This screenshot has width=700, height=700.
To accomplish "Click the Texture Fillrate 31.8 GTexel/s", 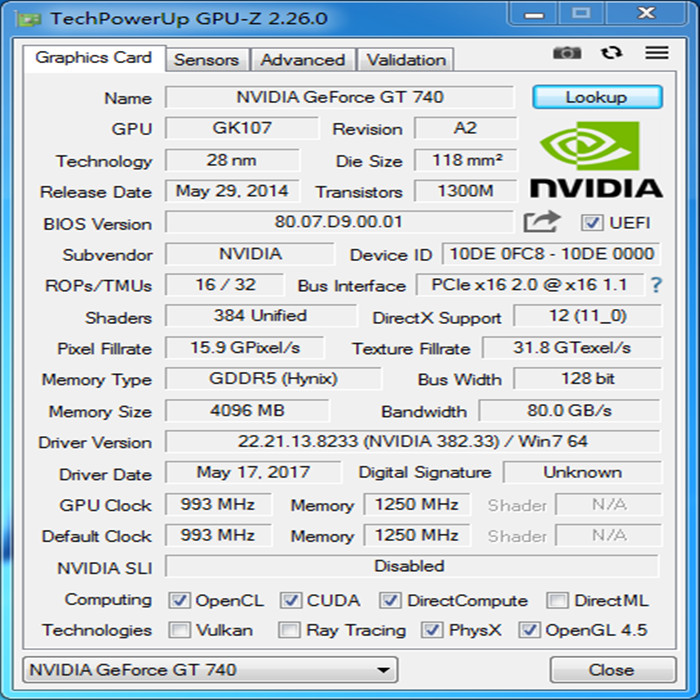I will pos(572,348).
